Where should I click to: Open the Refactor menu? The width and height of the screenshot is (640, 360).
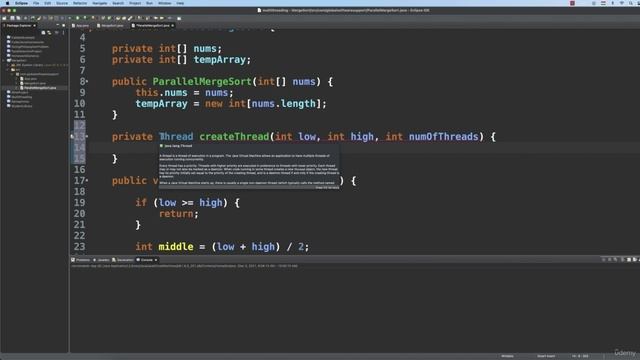click(x=80, y=3)
